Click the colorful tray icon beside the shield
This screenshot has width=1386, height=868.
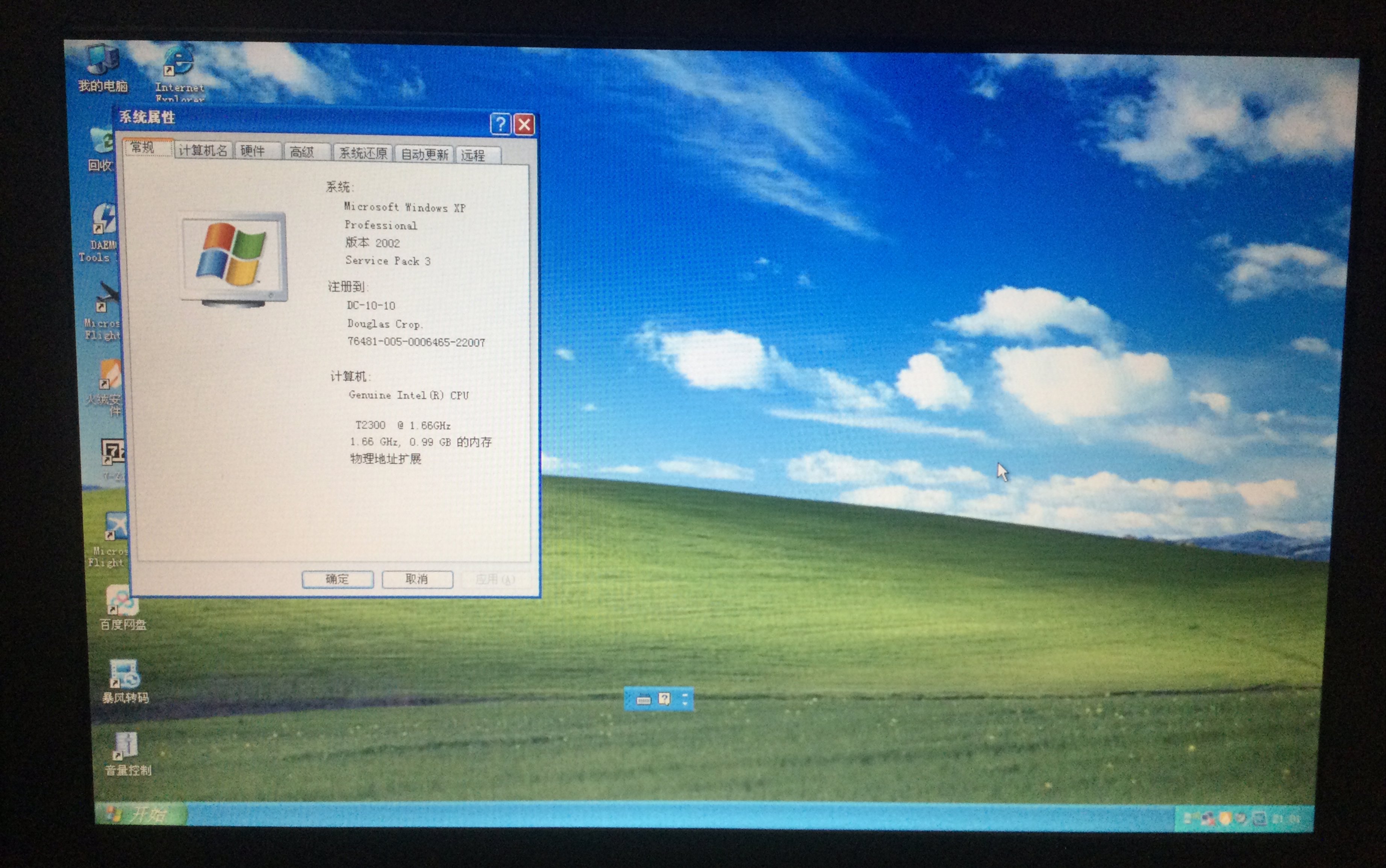(1208, 819)
